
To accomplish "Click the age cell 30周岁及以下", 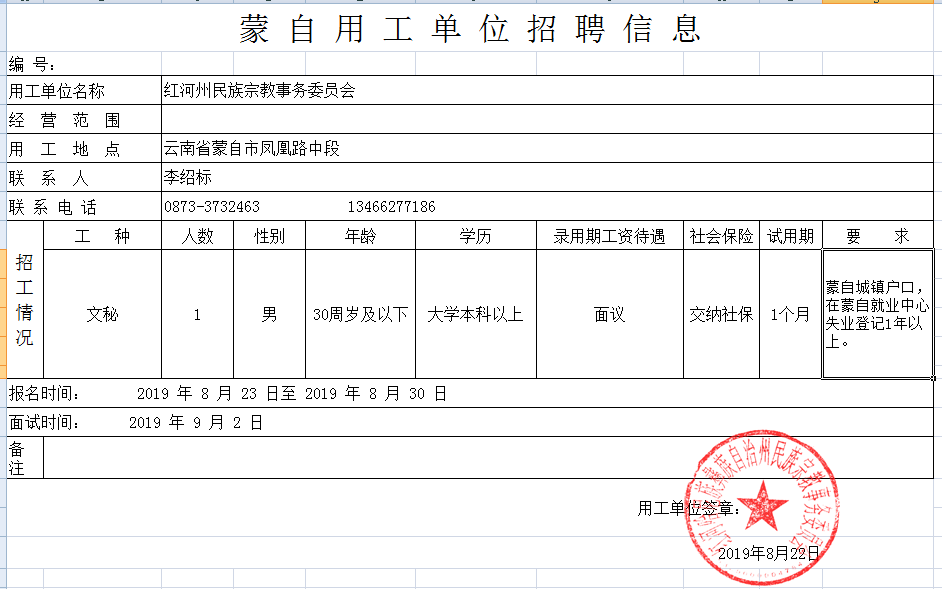I will pos(360,314).
